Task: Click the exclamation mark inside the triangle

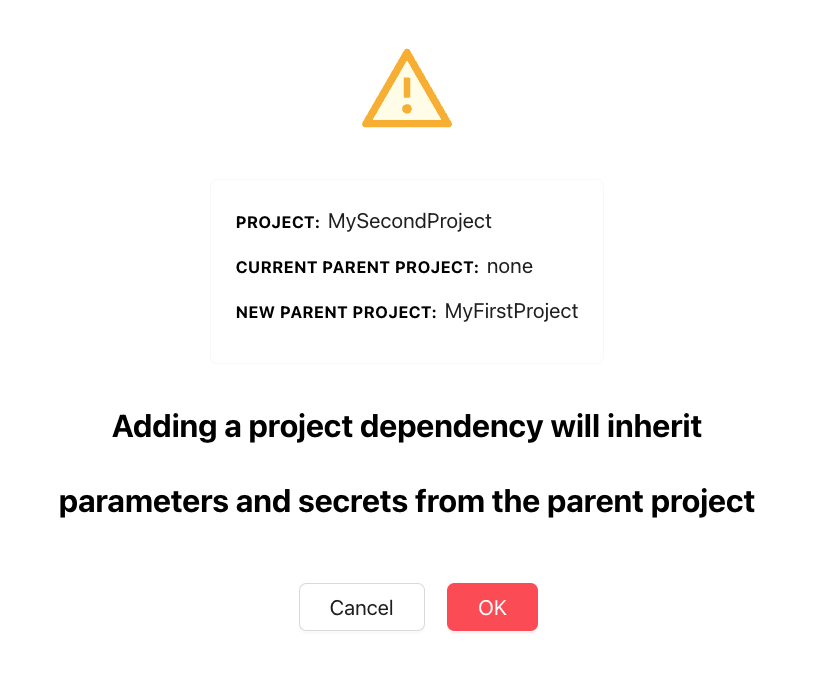Action: click(x=407, y=95)
